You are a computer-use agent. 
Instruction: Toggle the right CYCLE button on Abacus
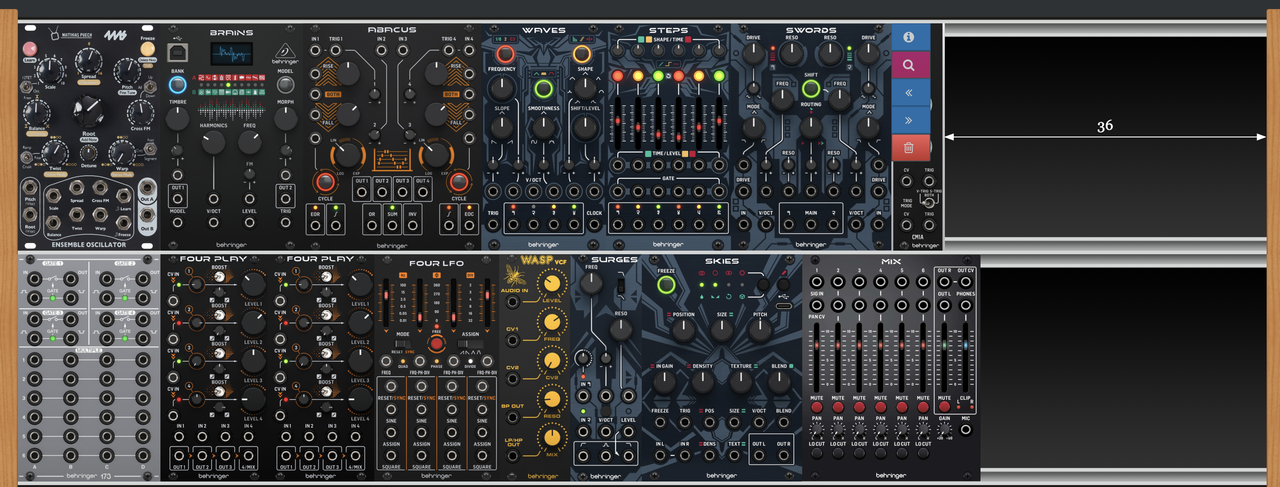click(459, 182)
